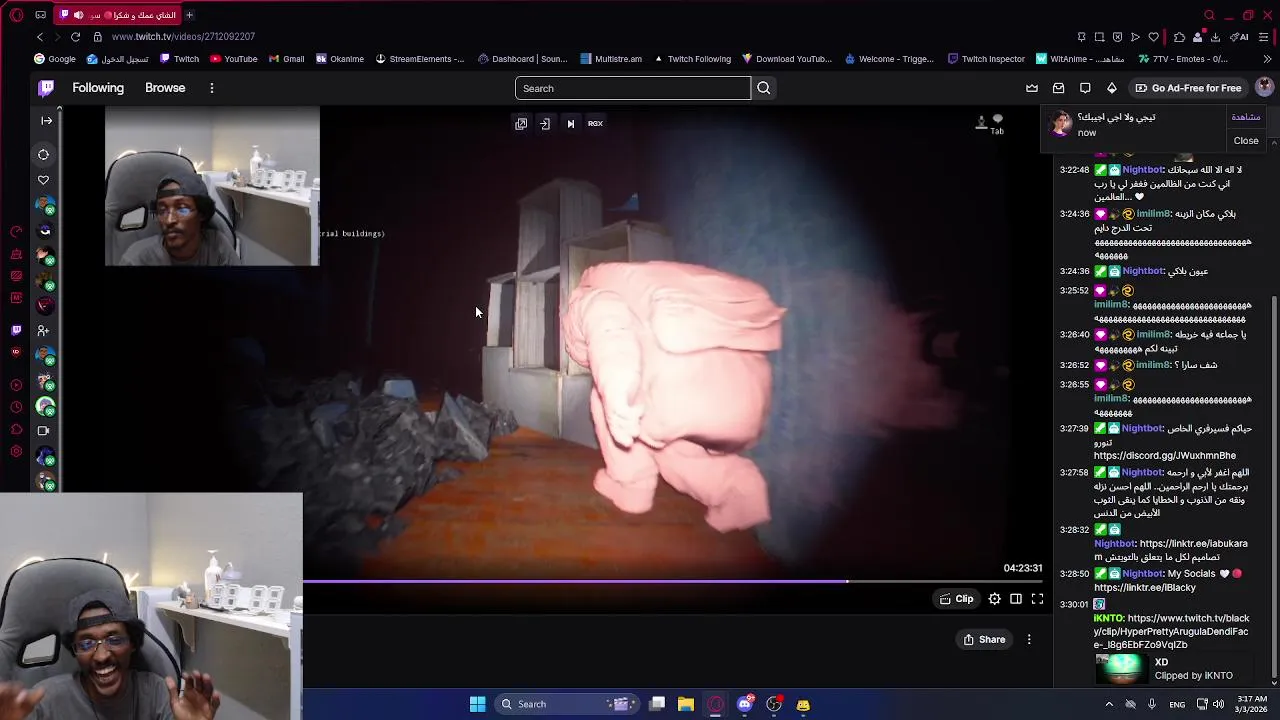Click the Get Bits diamond icon
The image size is (1280, 720).
(x=1111, y=88)
